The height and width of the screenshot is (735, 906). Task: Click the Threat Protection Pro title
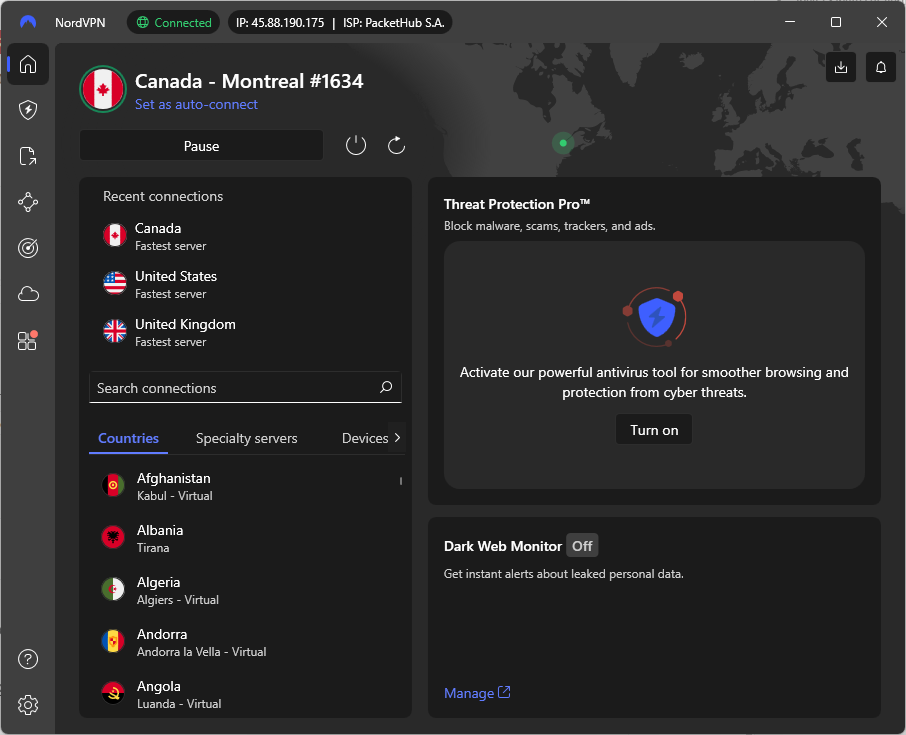pos(517,204)
